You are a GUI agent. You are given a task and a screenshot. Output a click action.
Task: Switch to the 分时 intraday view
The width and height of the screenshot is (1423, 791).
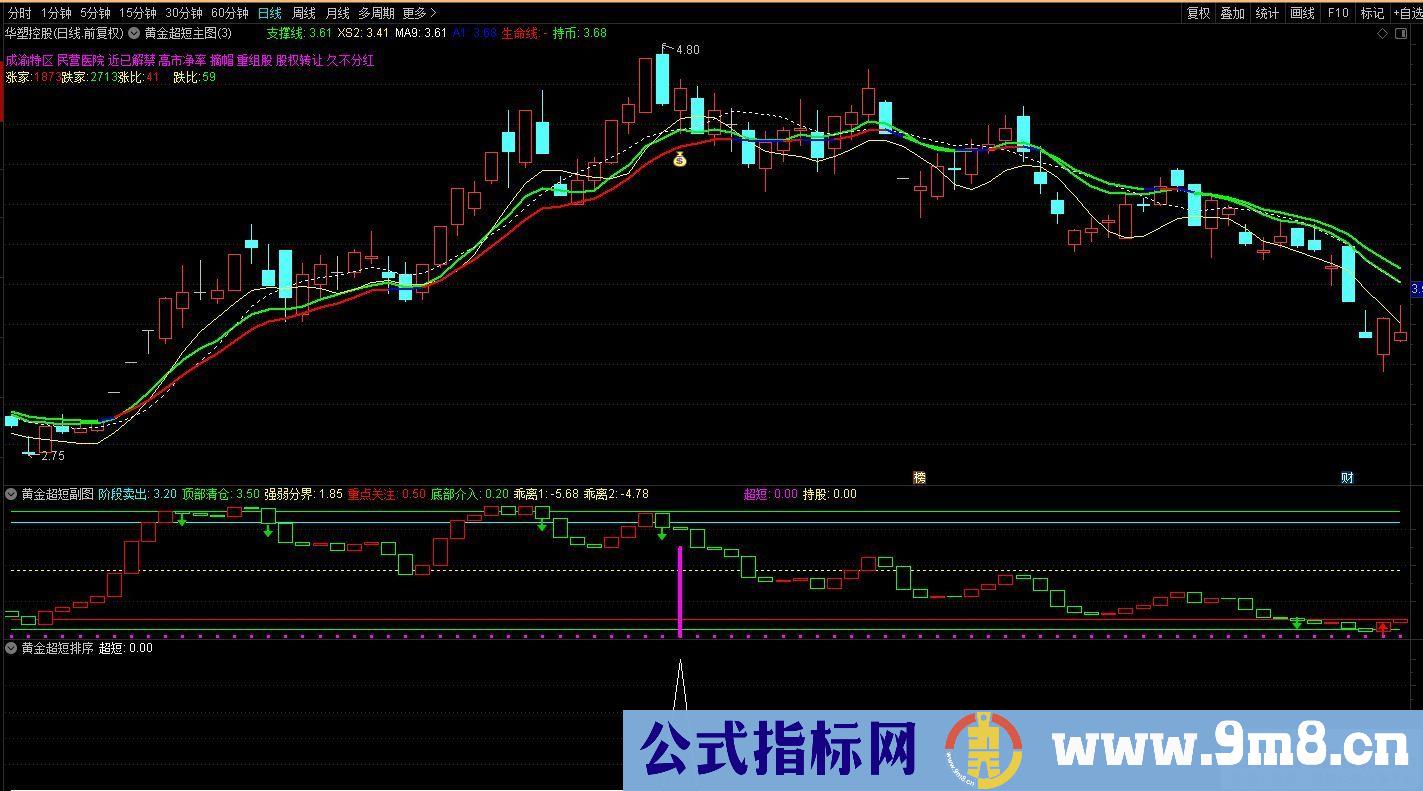coord(19,13)
